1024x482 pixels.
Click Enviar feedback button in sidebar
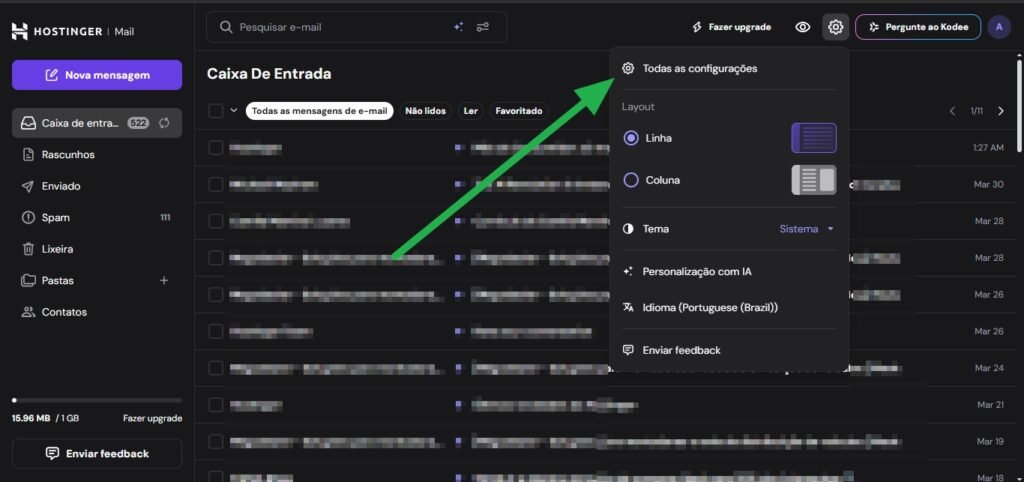point(97,453)
